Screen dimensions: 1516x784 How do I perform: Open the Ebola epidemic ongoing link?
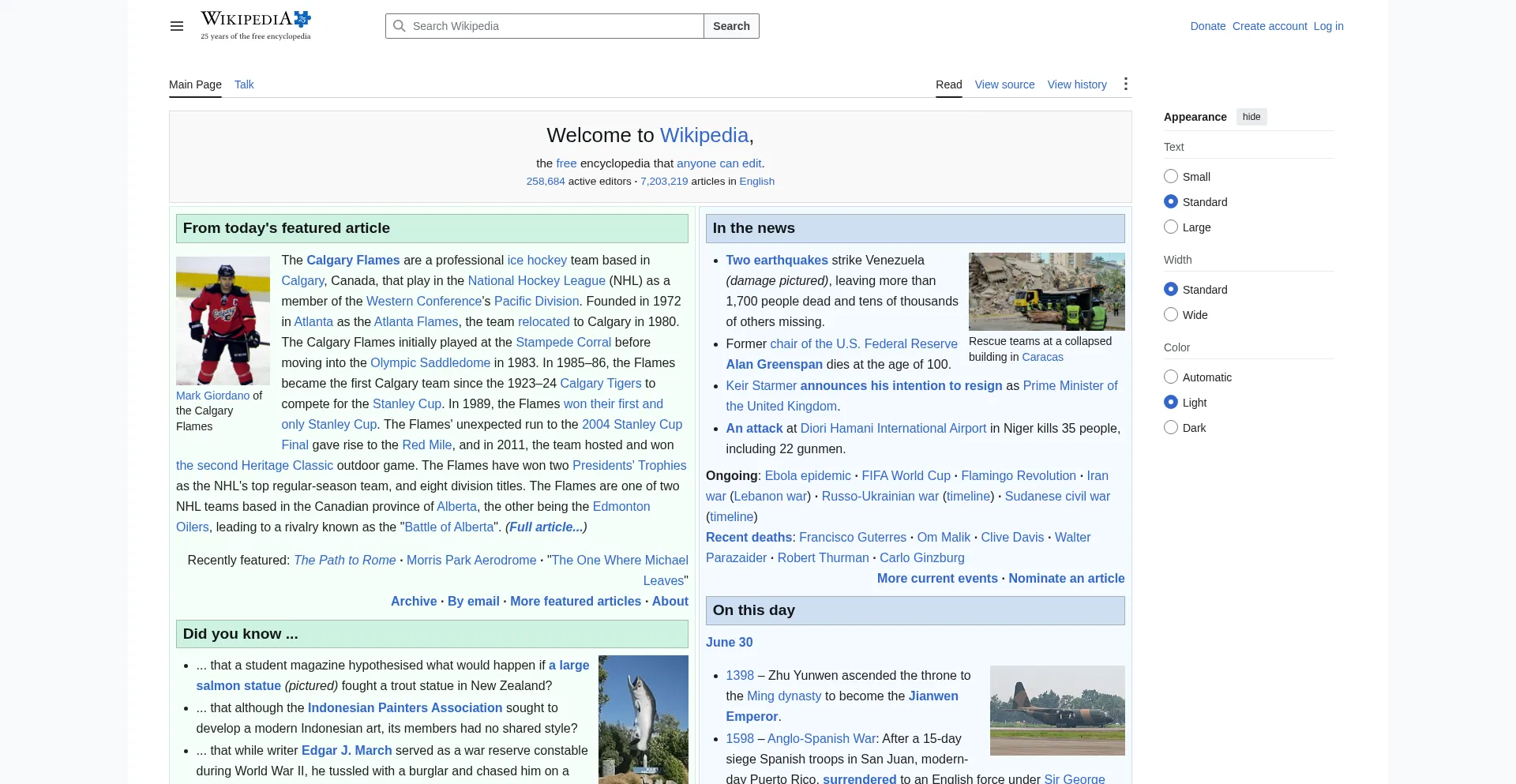tap(808, 475)
